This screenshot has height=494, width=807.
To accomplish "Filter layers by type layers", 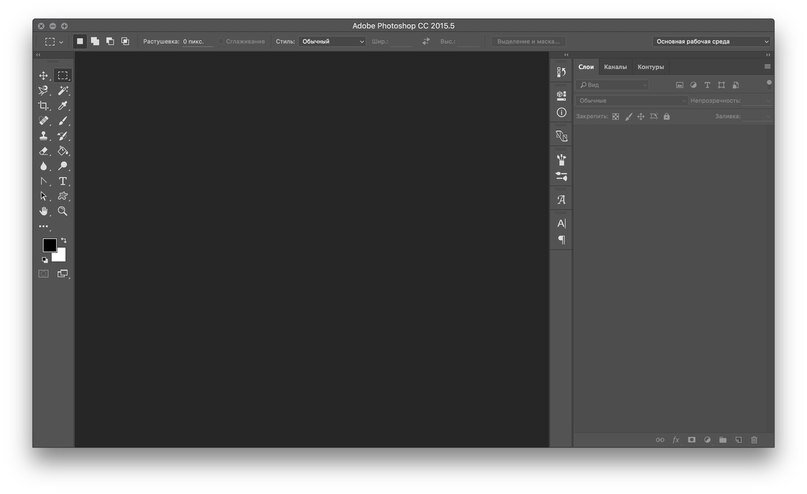I will pyautogui.click(x=707, y=85).
